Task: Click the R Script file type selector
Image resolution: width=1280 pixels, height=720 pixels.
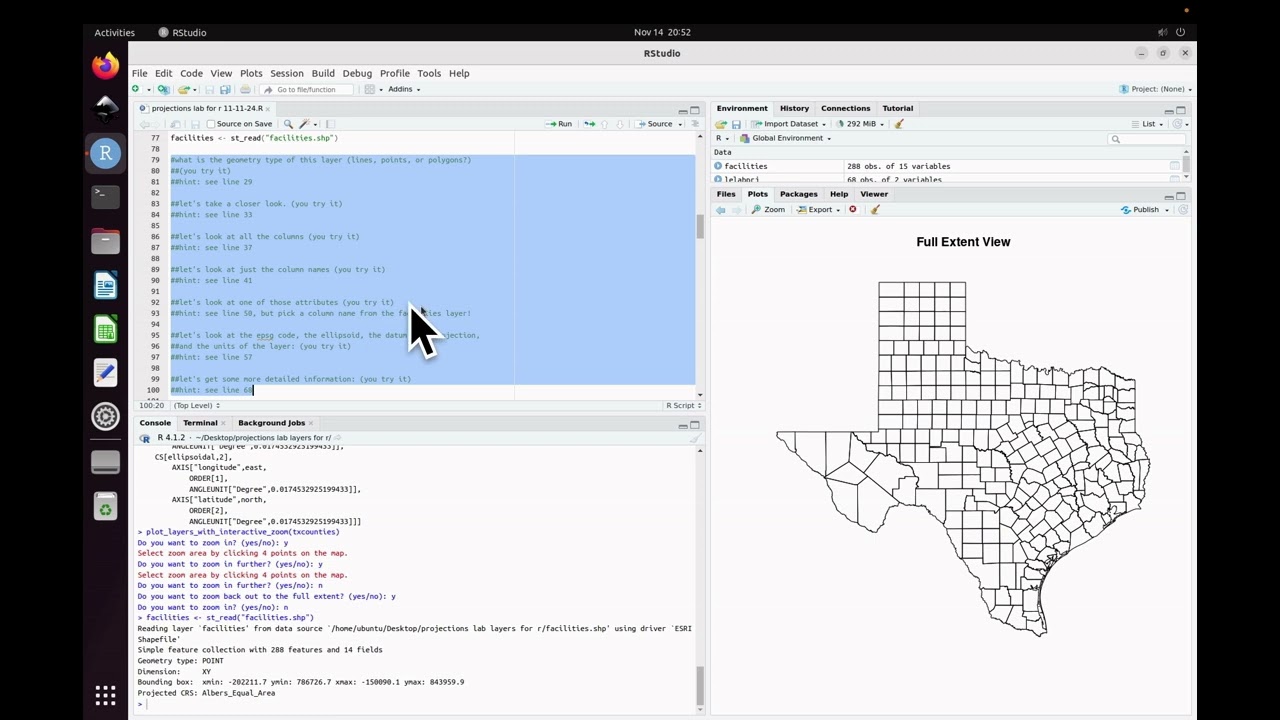Action: point(684,405)
